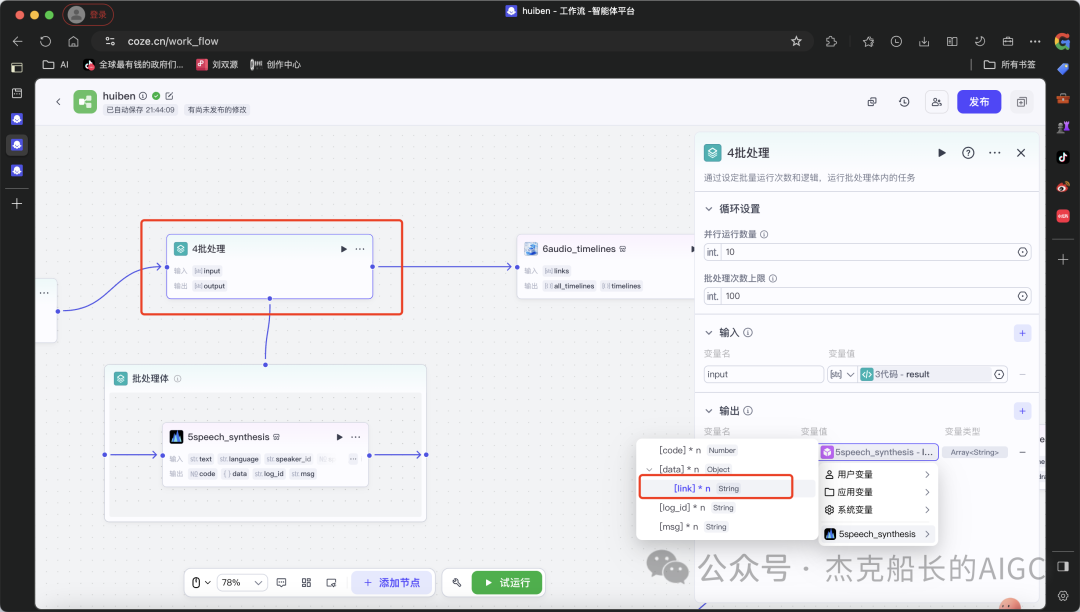
Task: Add a new input variable
Action: tap(1022, 333)
